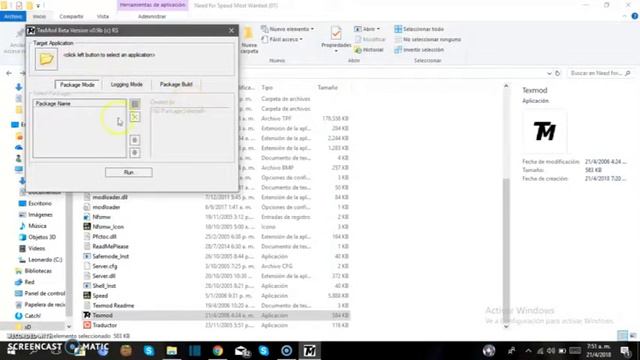Click the File Explorer help icon
Image resolution: width=640 pixels, height=360 pixels.
coord(635,16)
